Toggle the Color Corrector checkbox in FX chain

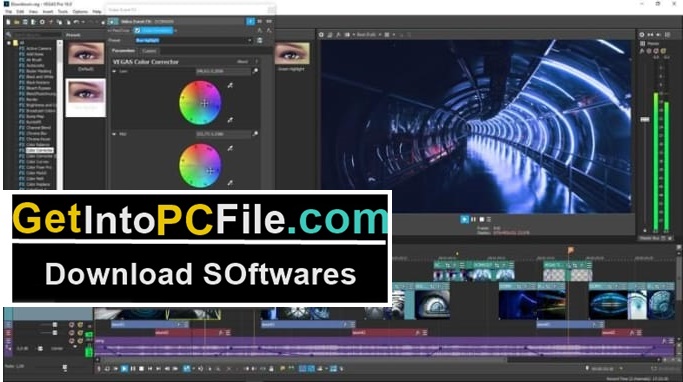[138, 30]
